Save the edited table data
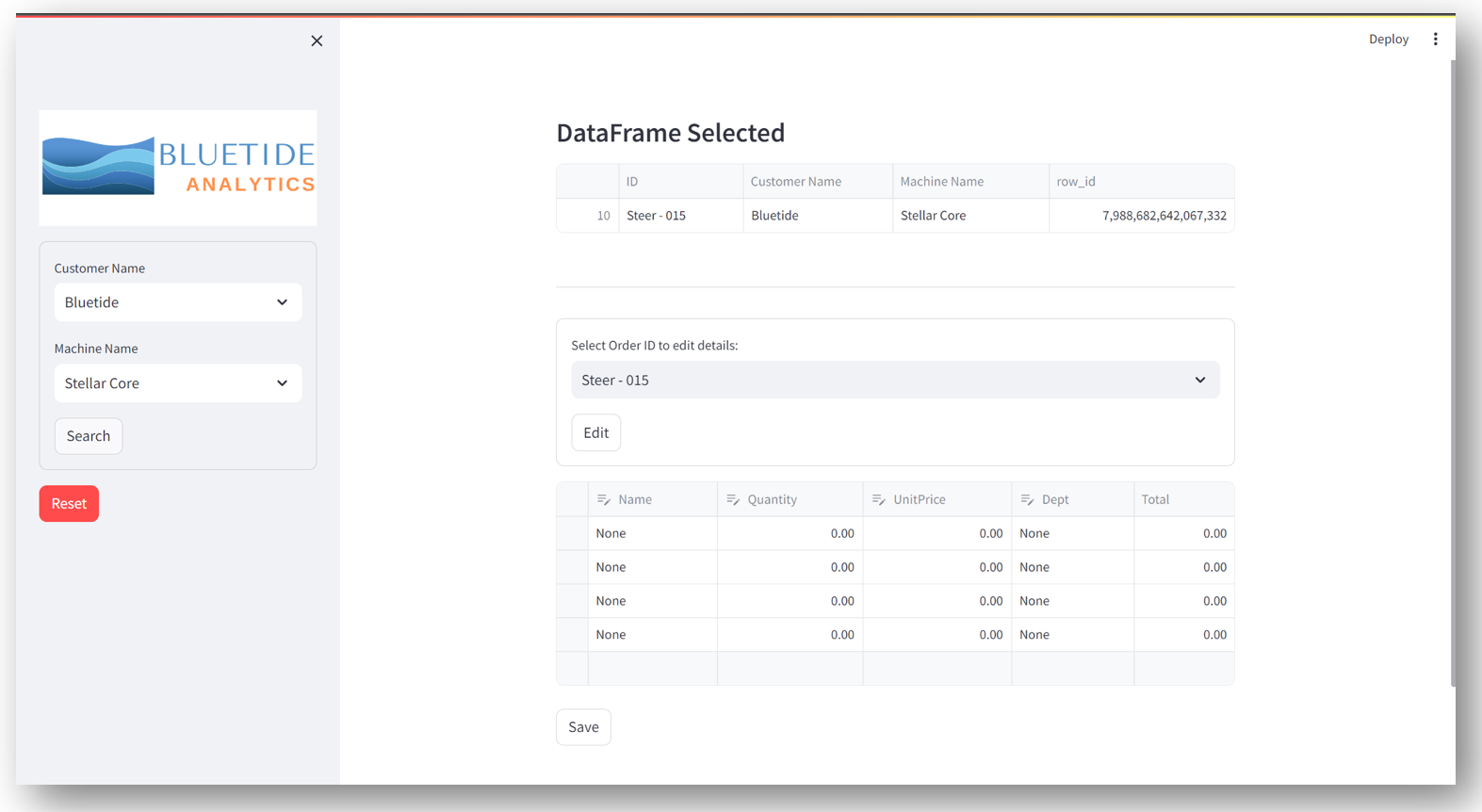1482x812 pixels. [583, 727]
